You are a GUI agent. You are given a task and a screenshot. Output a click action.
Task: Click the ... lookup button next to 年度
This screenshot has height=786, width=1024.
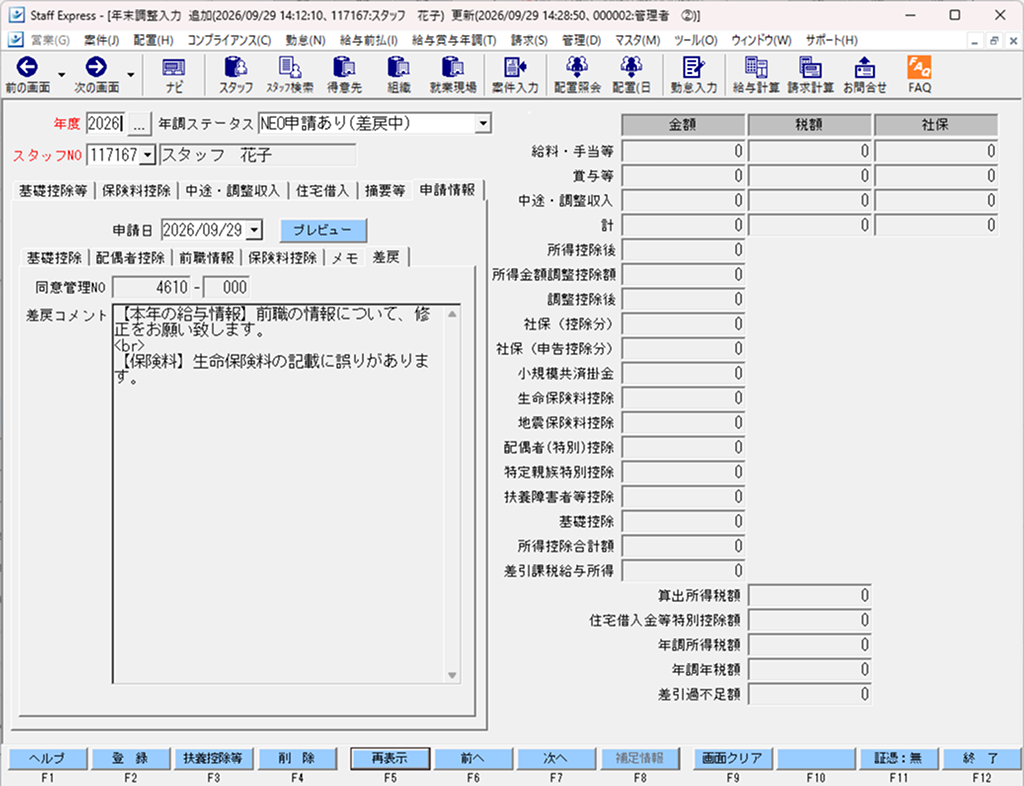138,123
